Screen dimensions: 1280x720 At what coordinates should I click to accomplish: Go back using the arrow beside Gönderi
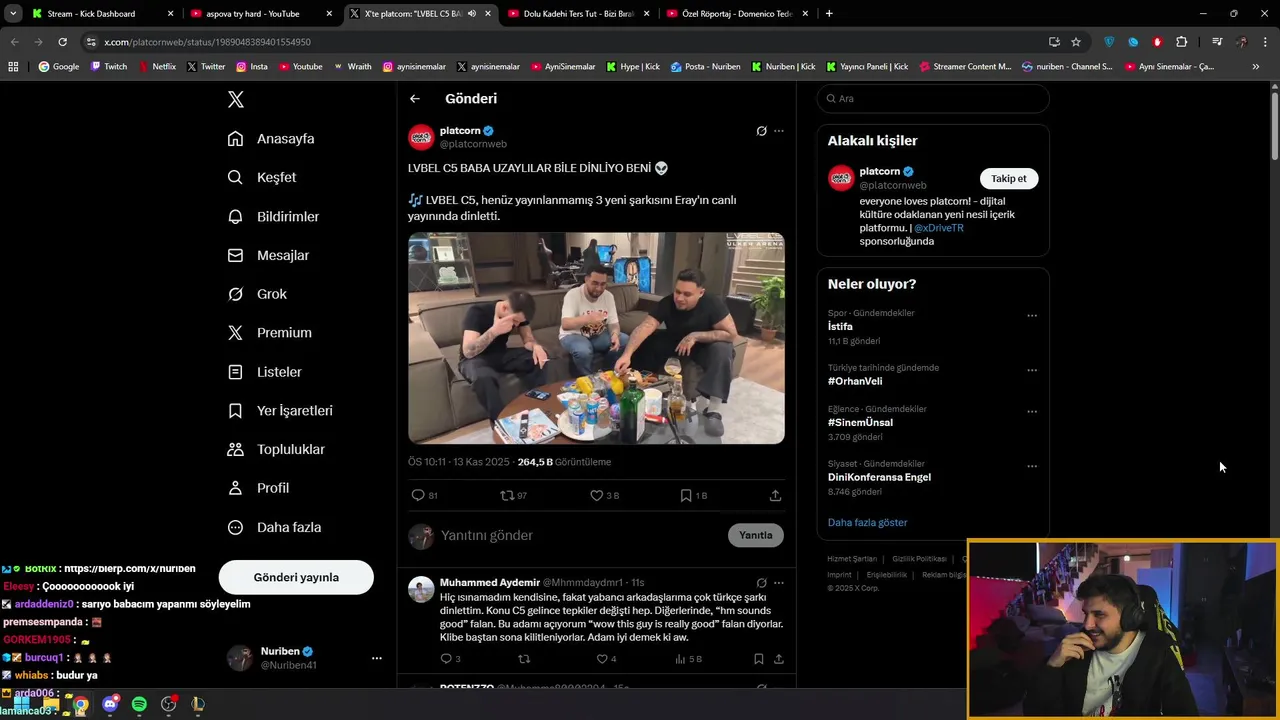(415, 98)
